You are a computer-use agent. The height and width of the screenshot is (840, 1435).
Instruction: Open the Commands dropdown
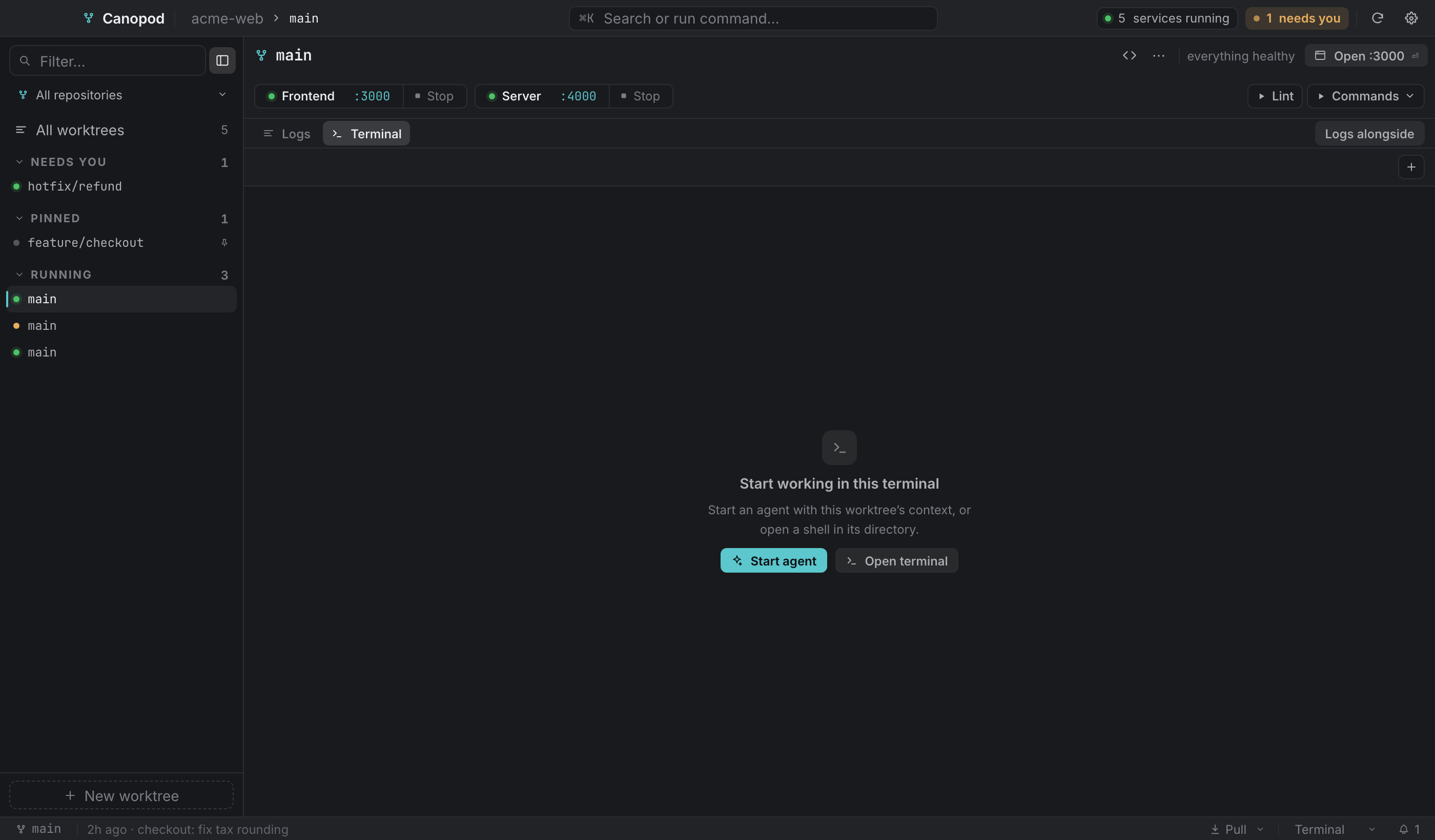pyautogui.click(x=1365, y=96)
